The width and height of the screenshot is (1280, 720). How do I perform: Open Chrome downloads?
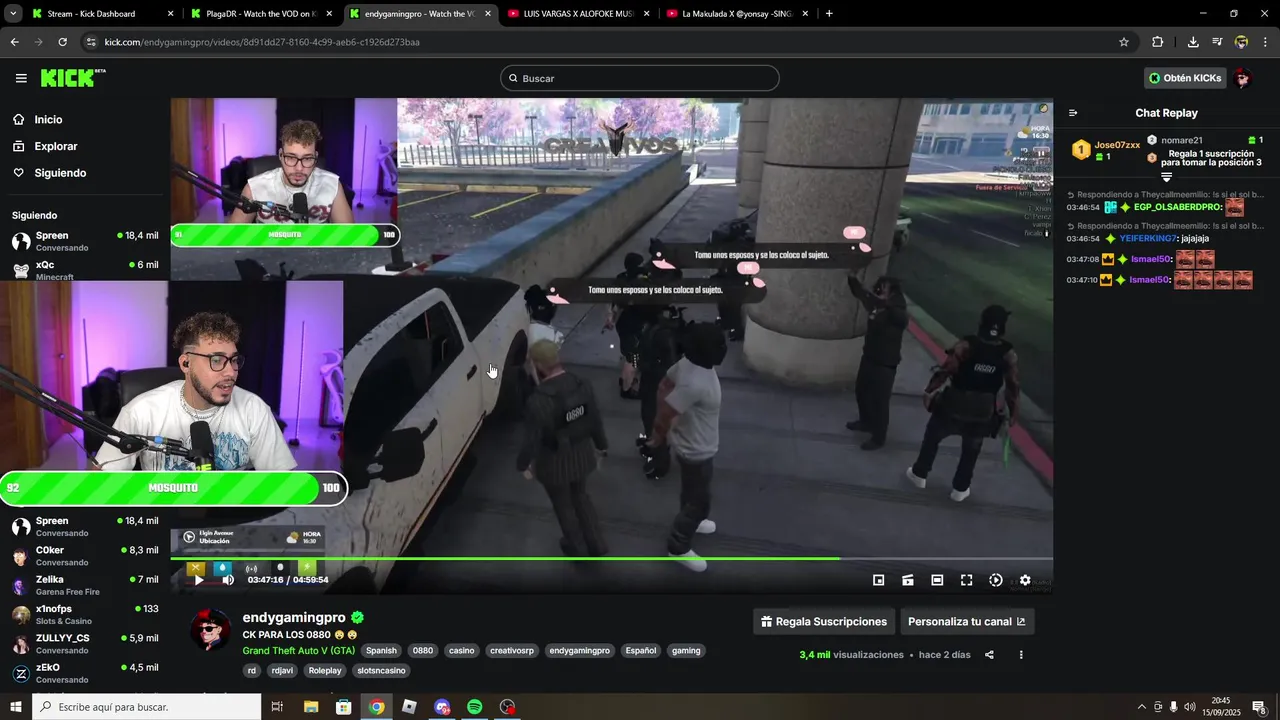1193,42
